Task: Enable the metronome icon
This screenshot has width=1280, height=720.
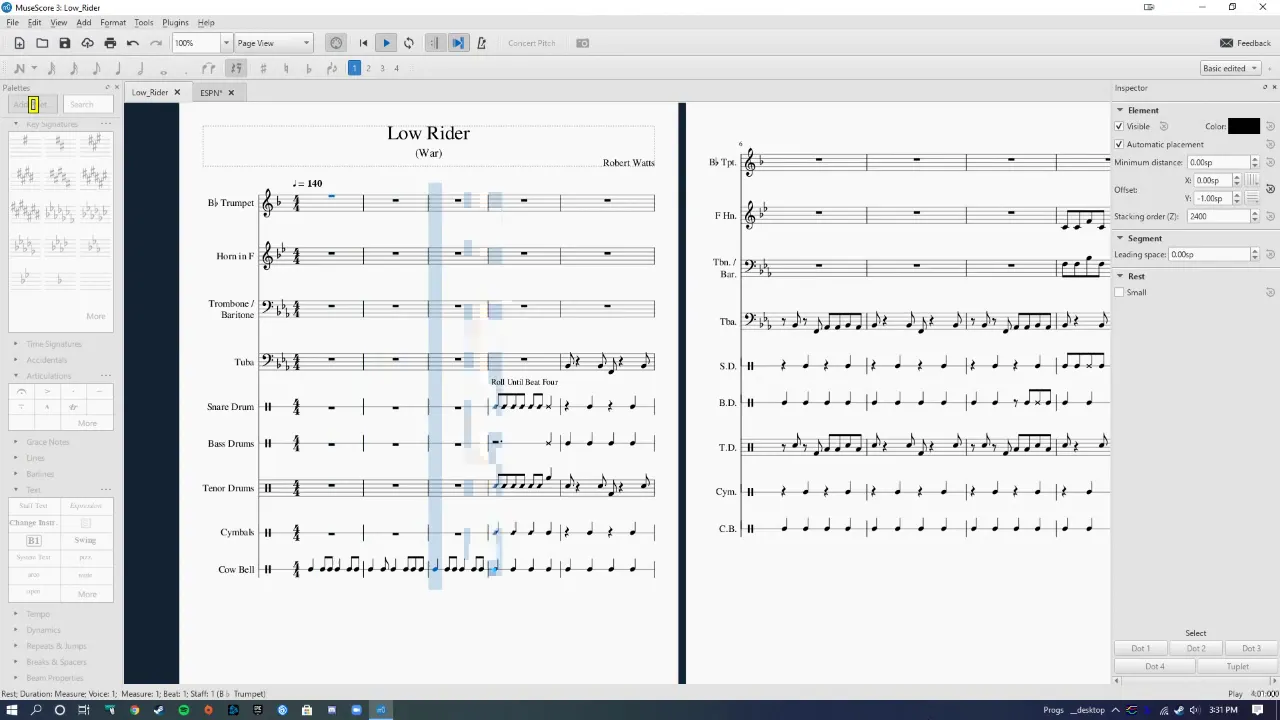Action: tap(482, 43)
